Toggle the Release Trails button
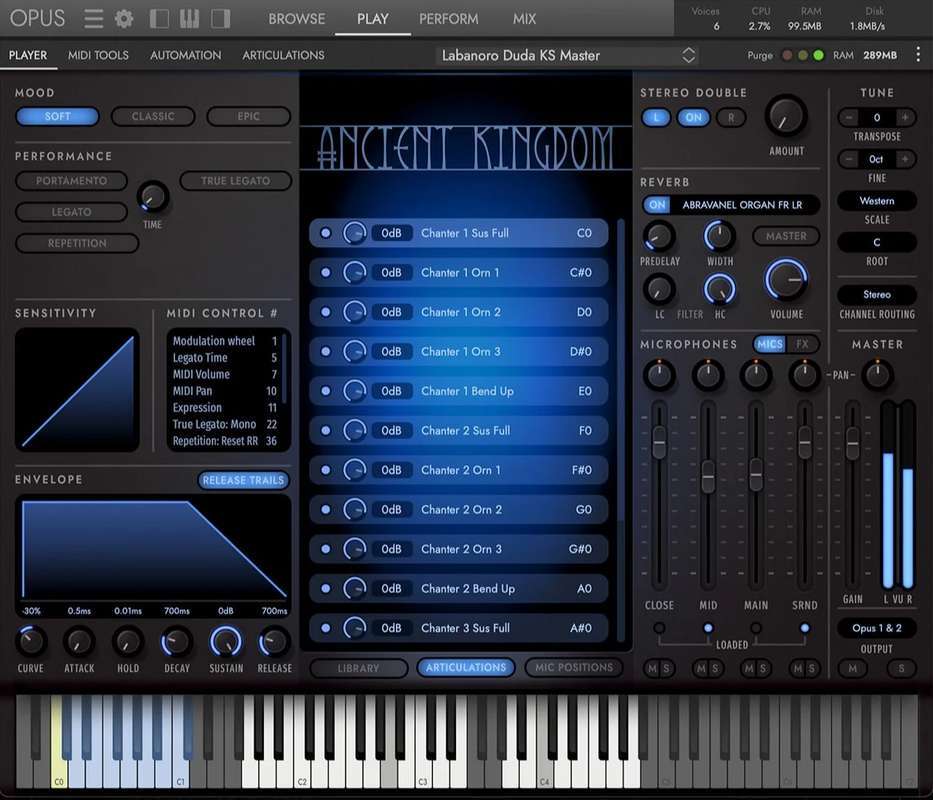The width and height of the screenshot is (933, 800). tap(243, 480)
